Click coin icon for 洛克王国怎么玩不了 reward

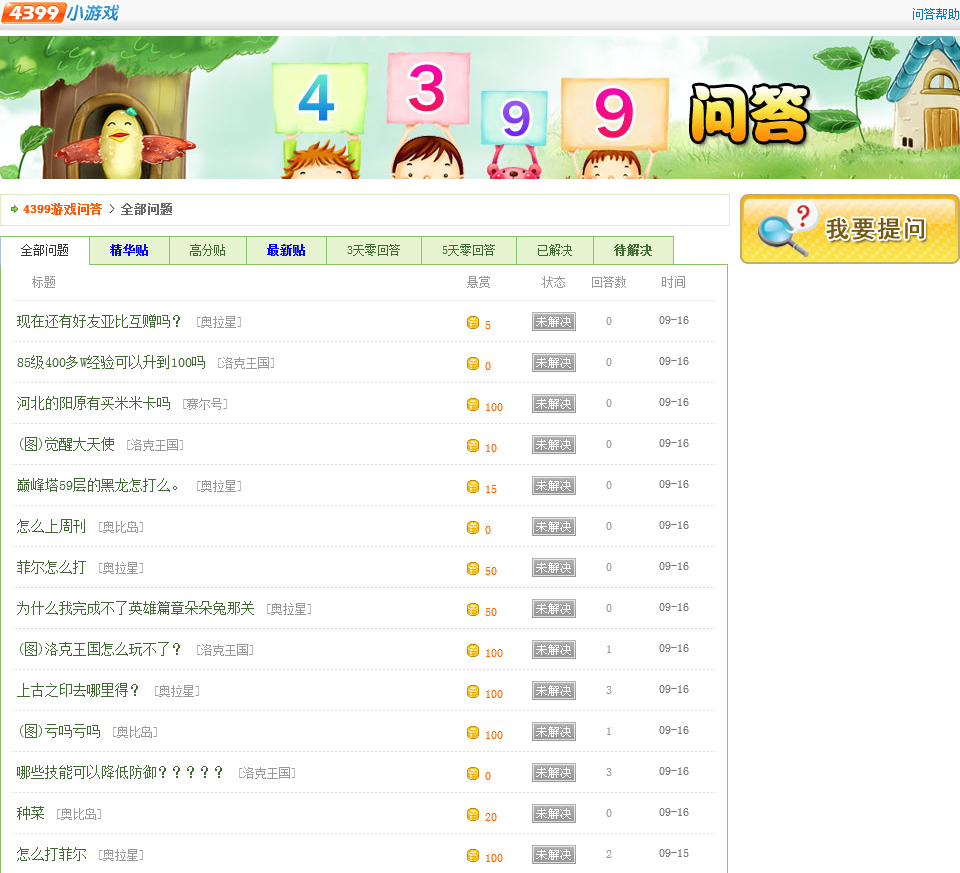tap(473, 650)
